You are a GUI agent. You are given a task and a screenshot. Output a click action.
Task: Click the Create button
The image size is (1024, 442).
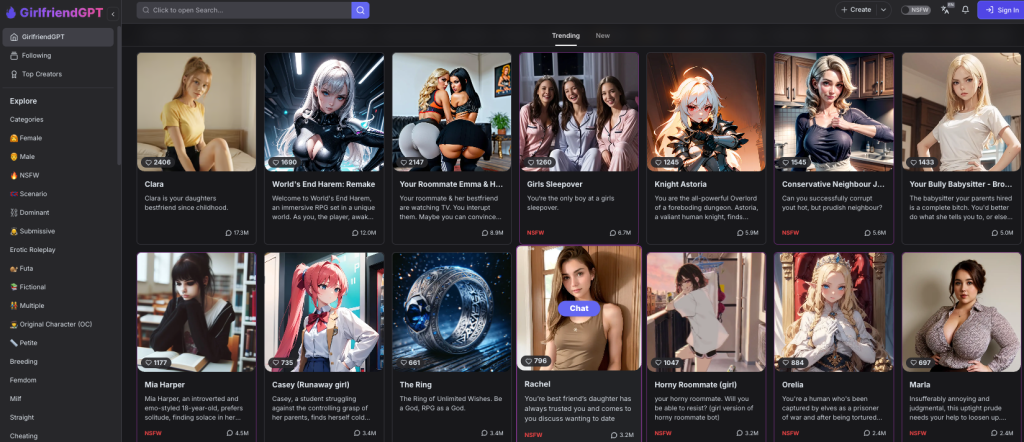coord(856,10)
